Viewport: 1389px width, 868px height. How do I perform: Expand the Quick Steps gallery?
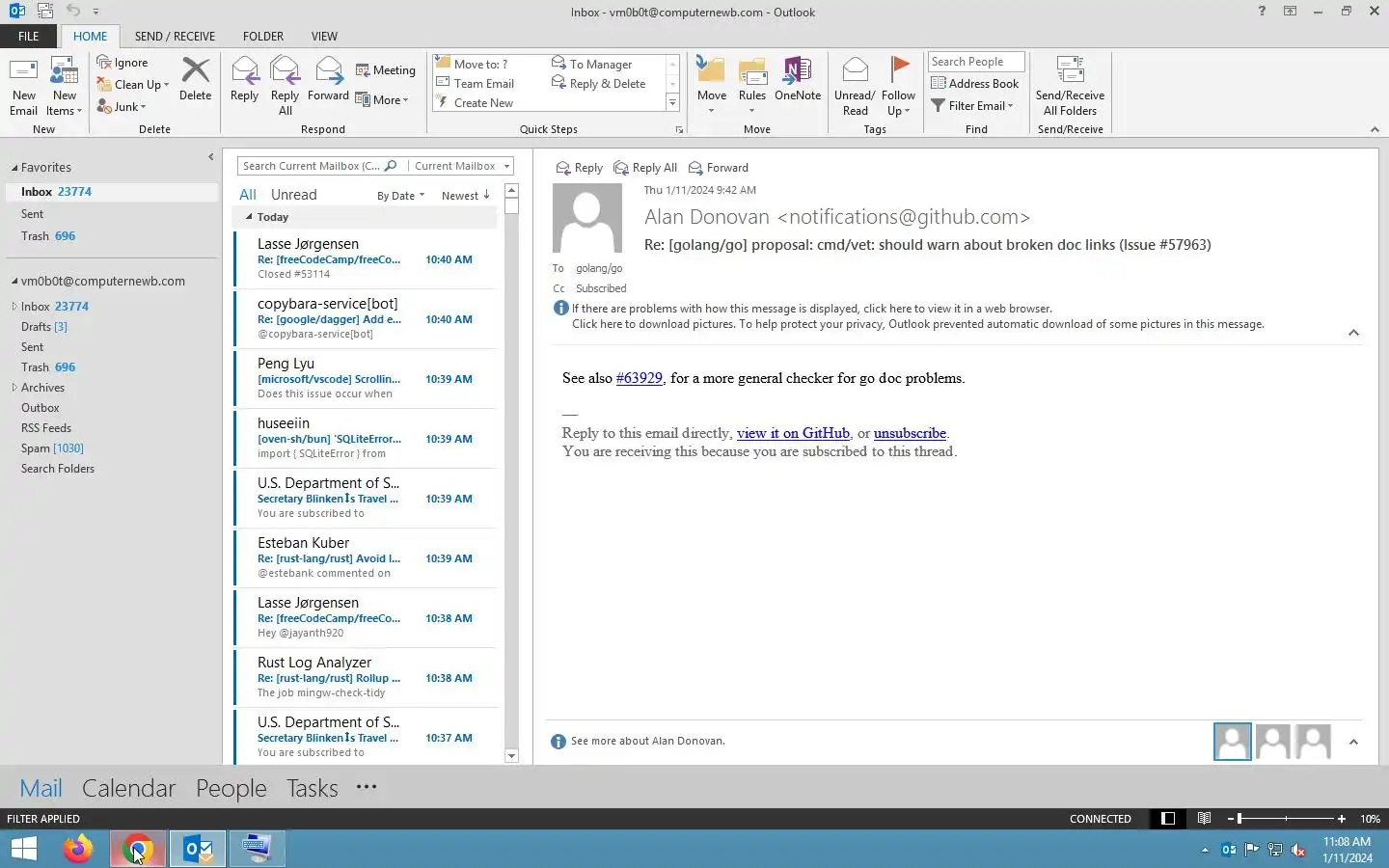tap(672, 102)
